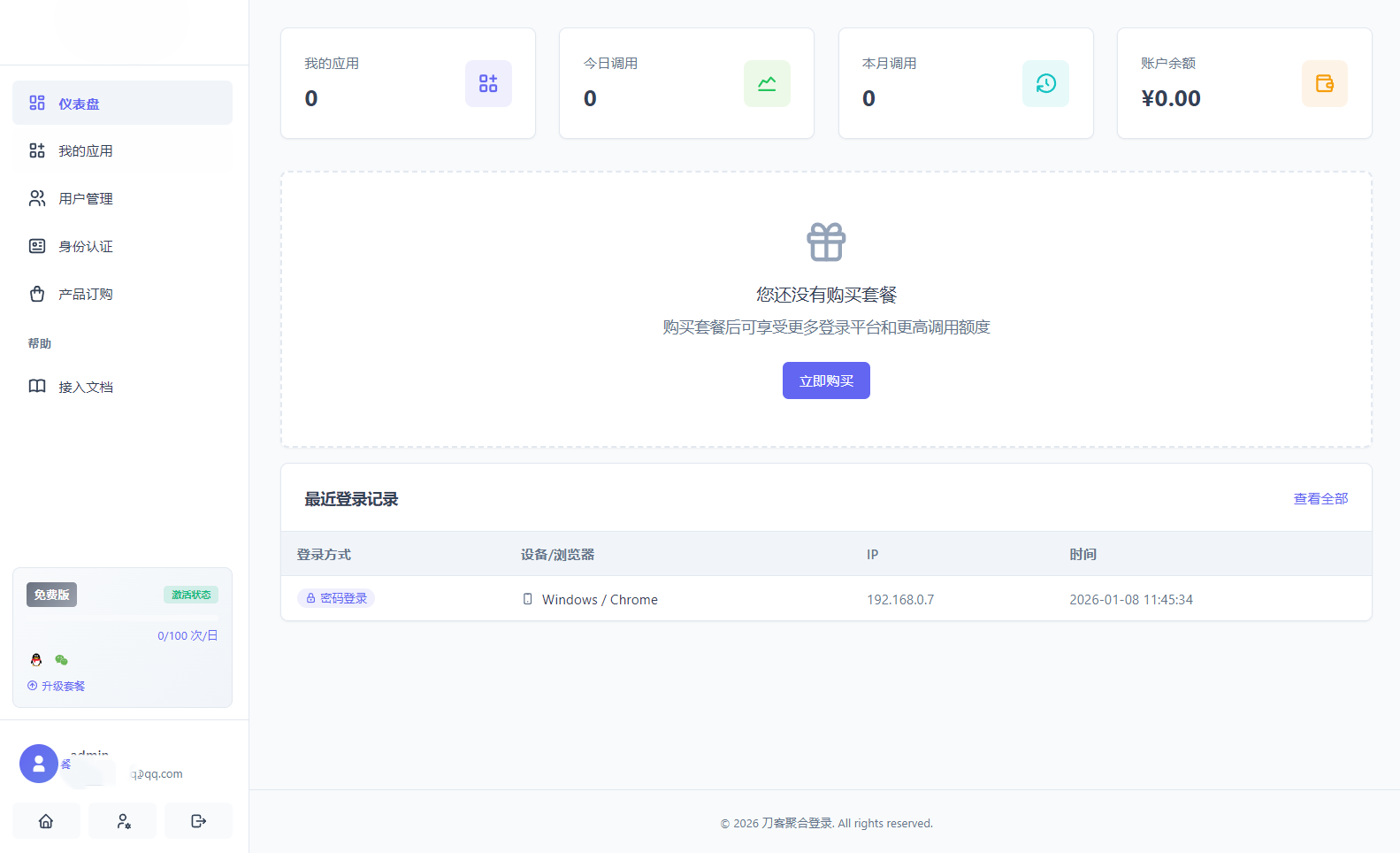This screenshot has height=853, width=1400.
Task: Open the 查看全部 link
Action: tap(1320, 499)
